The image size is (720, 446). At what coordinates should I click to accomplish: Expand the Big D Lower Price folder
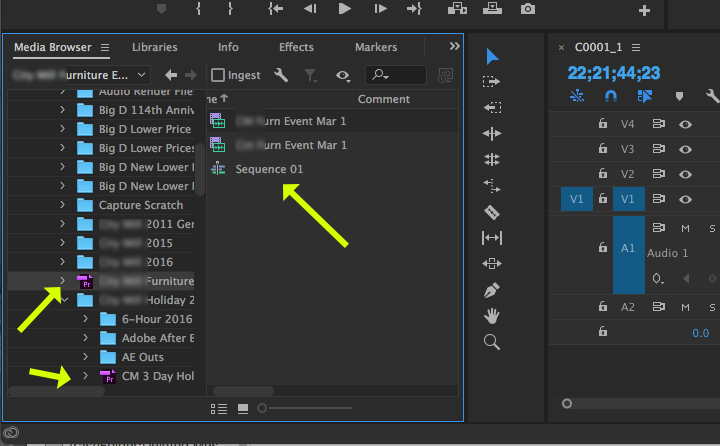62,129
